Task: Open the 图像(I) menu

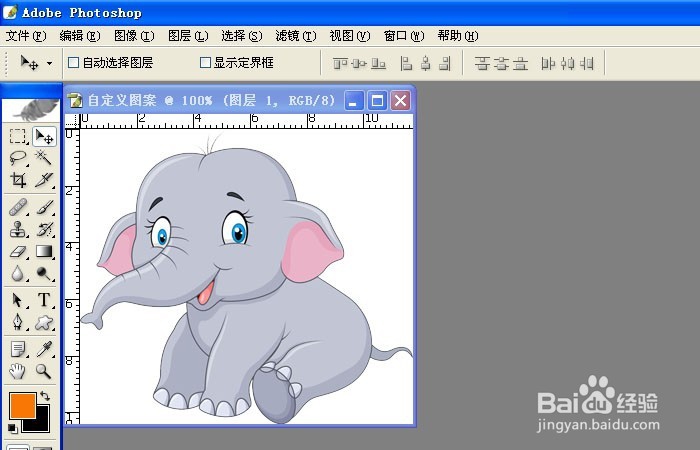Action: tap(134, 36)
